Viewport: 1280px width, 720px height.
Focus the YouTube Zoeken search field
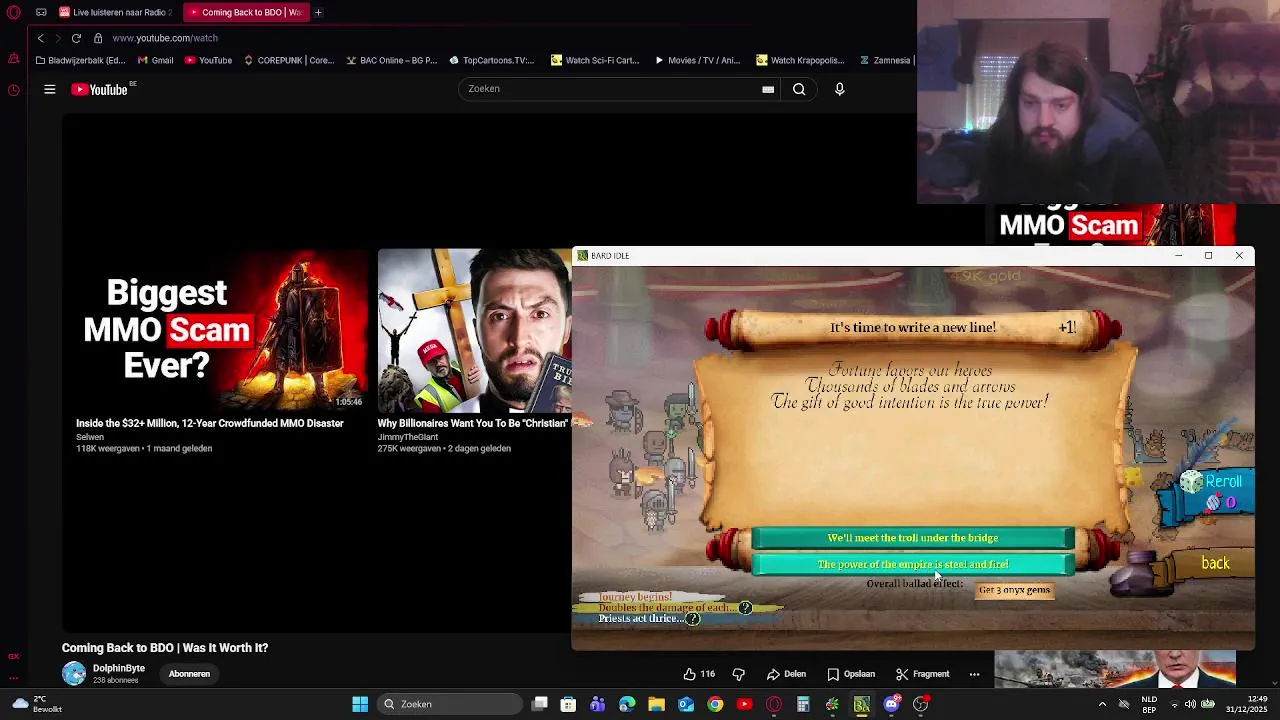[x=610, y=89]
